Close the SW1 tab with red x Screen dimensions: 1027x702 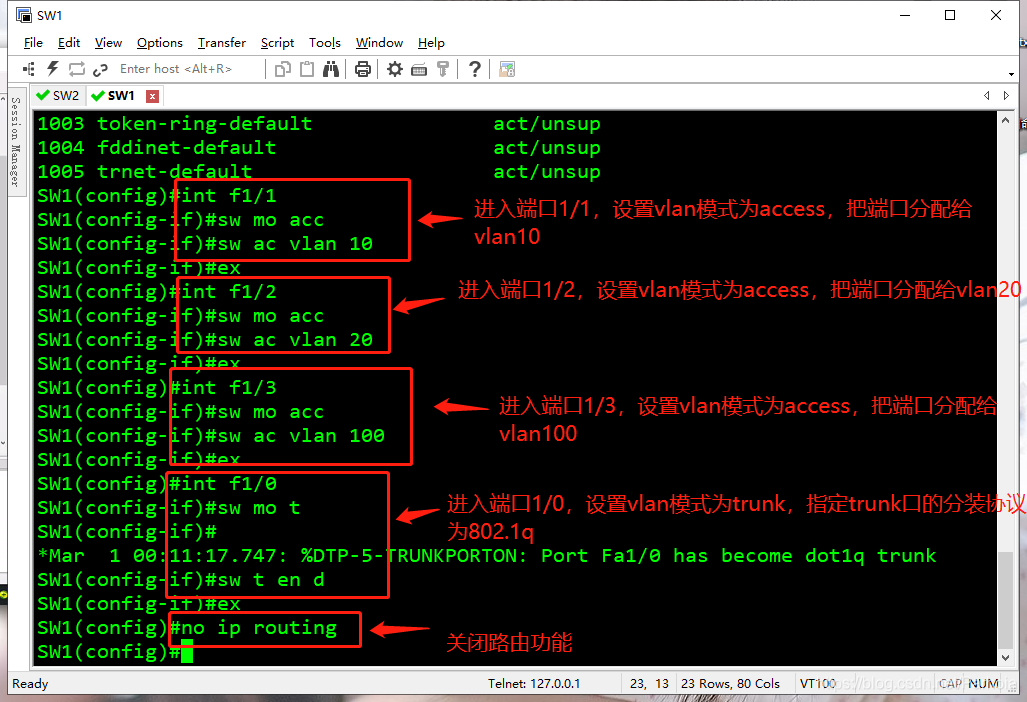[152, 96]
